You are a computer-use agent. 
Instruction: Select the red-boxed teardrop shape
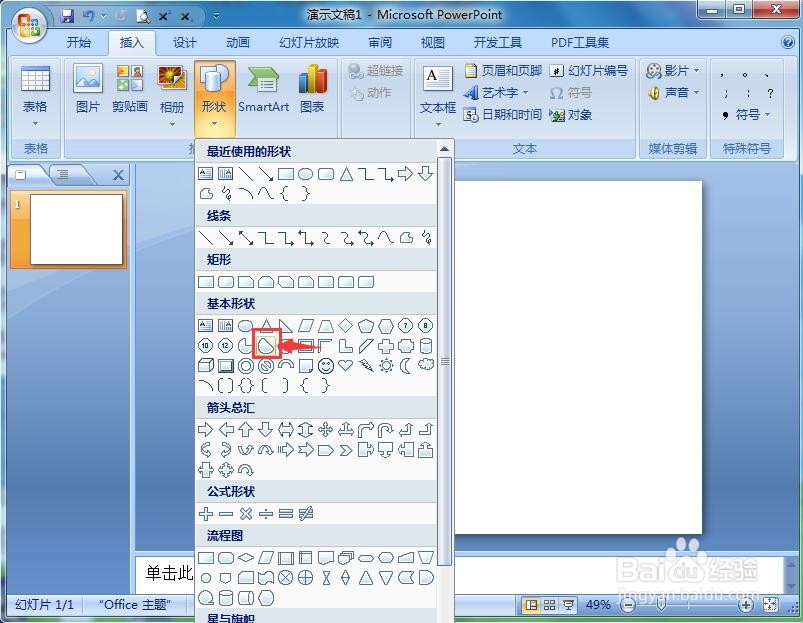click(x=267, y=345)
